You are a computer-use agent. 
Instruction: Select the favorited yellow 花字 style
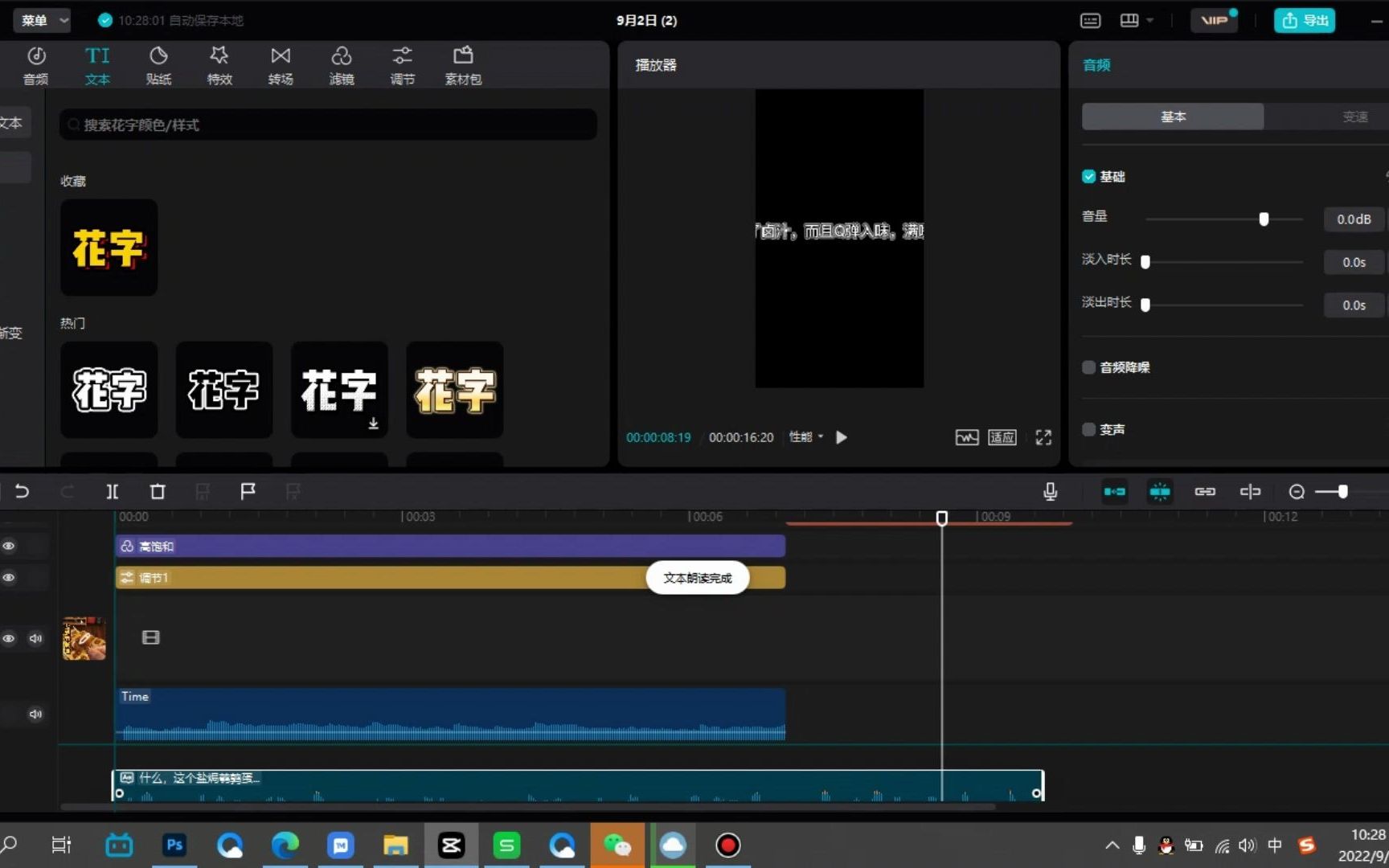[109, 248]
